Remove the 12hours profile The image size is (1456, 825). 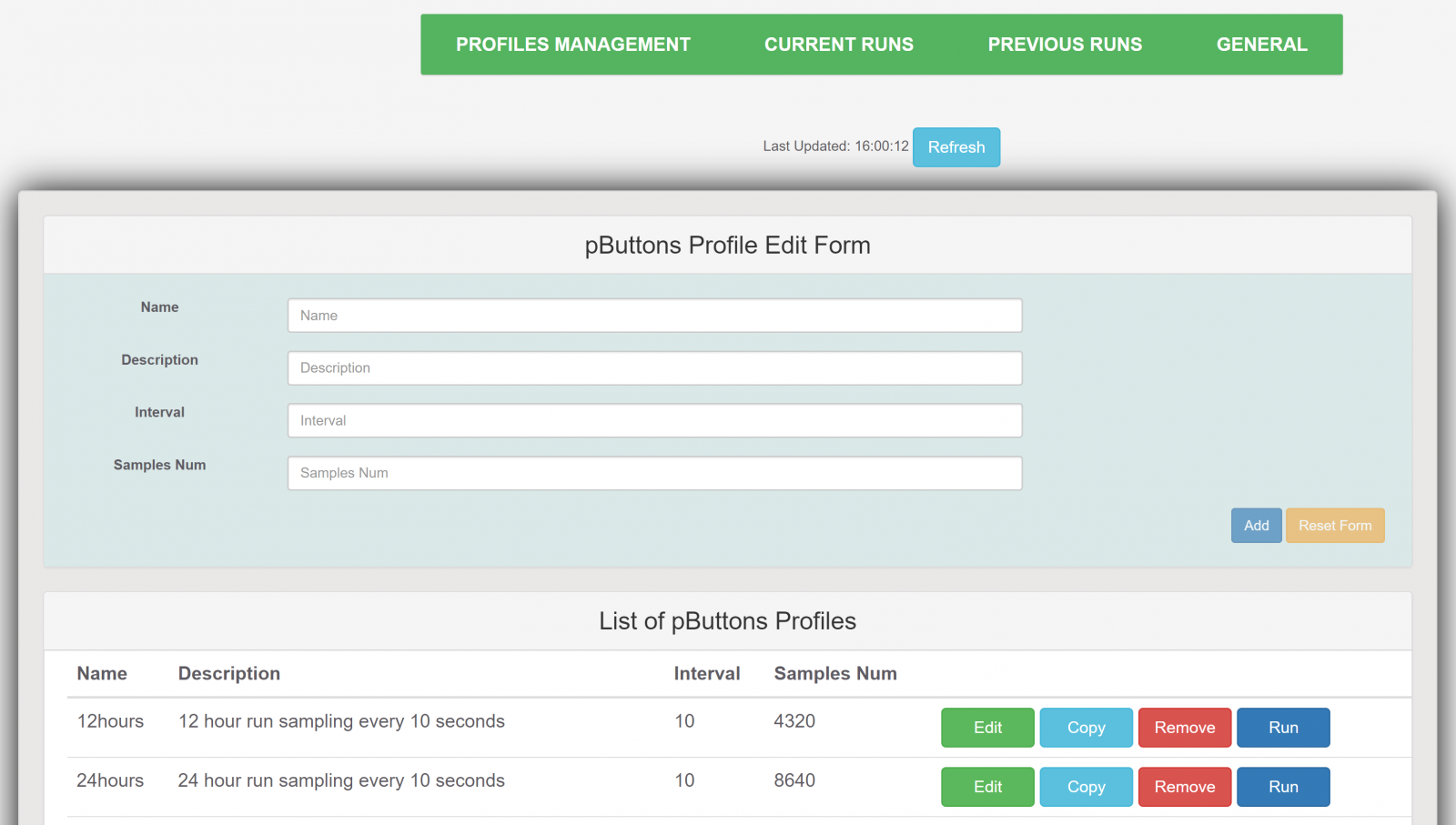click(x=1184, y=728)
